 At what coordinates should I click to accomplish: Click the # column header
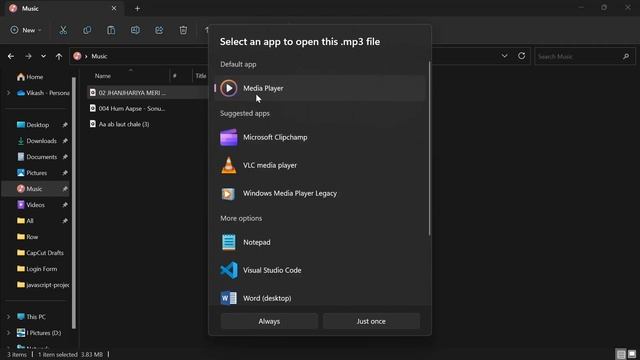(175, 76)
